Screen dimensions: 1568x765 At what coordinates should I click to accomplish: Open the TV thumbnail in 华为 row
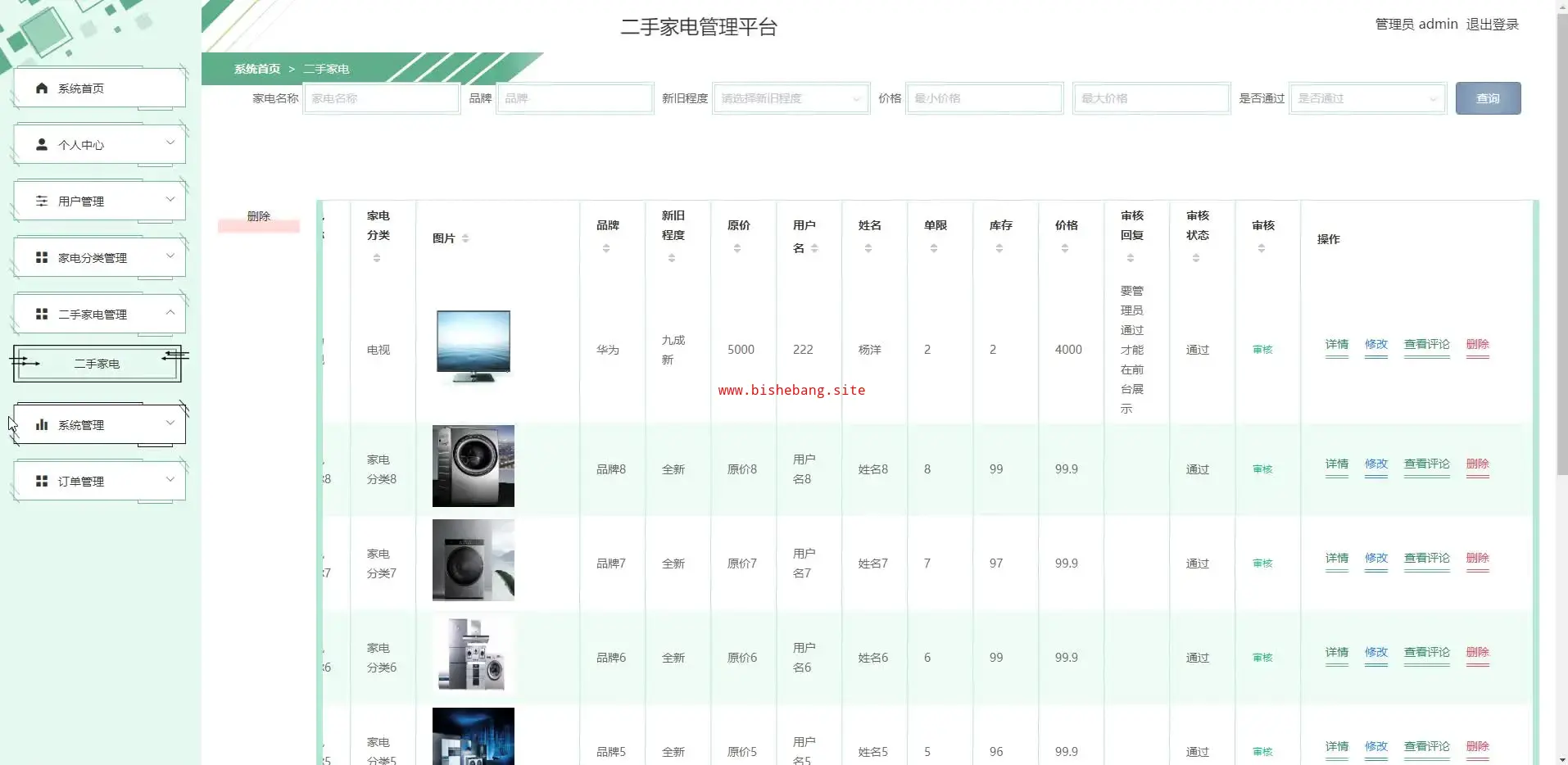click(x=474, y=347)
